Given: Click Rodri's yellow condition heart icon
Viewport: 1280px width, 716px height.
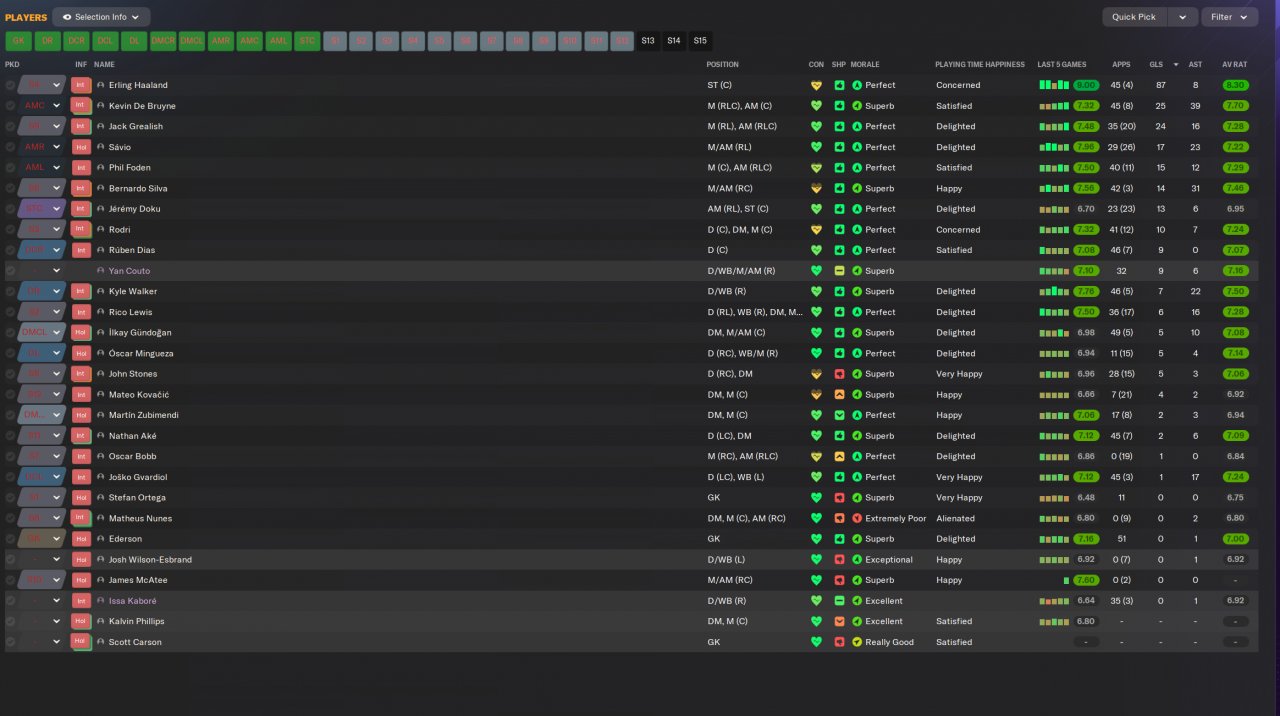Looking at the screenshot, I should click(816, 230).
